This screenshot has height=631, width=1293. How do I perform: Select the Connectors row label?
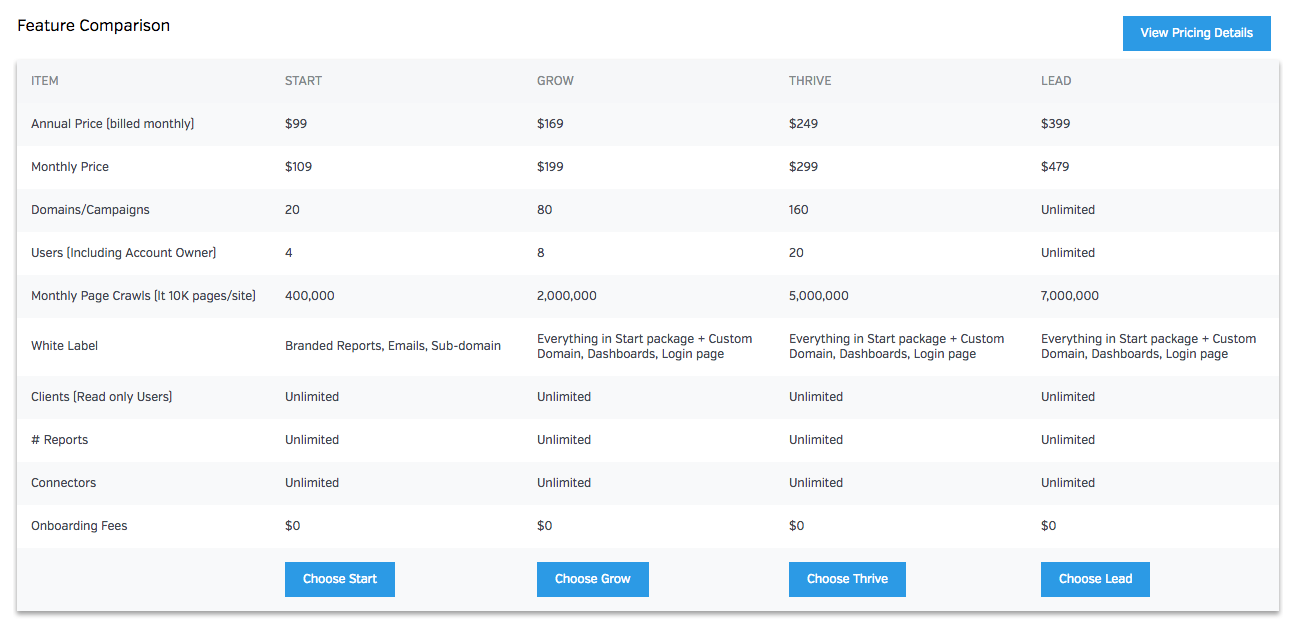point(63,483)
